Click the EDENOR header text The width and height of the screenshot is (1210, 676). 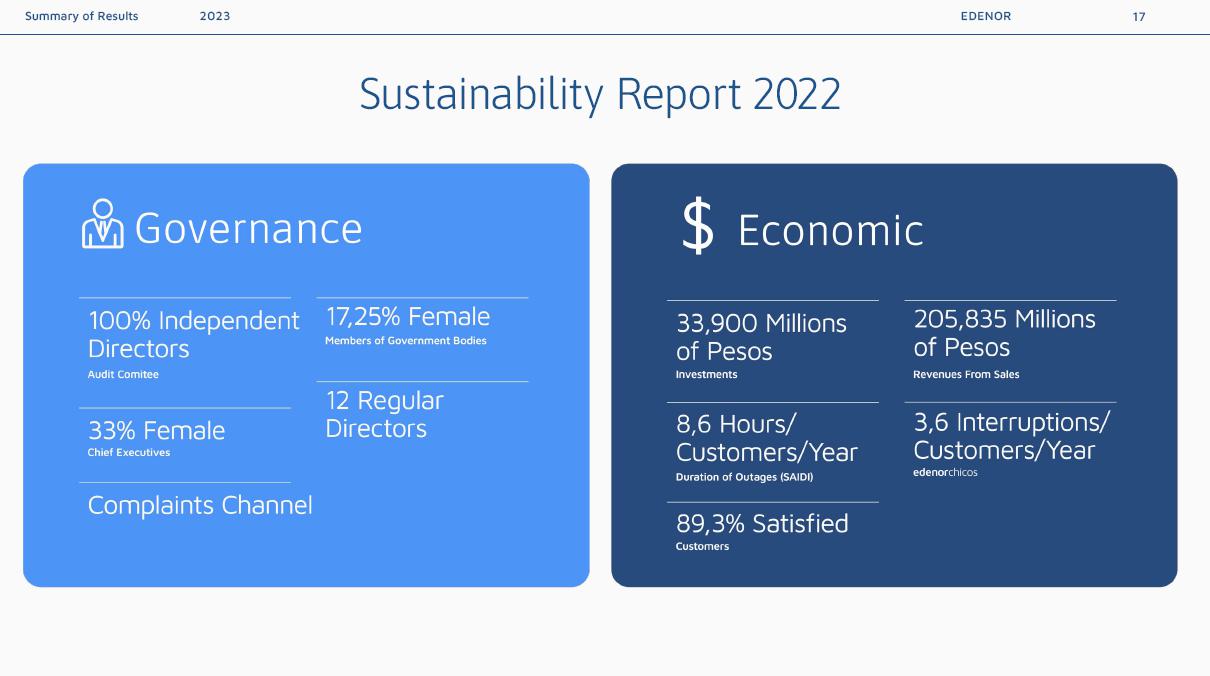click(985, 16)
